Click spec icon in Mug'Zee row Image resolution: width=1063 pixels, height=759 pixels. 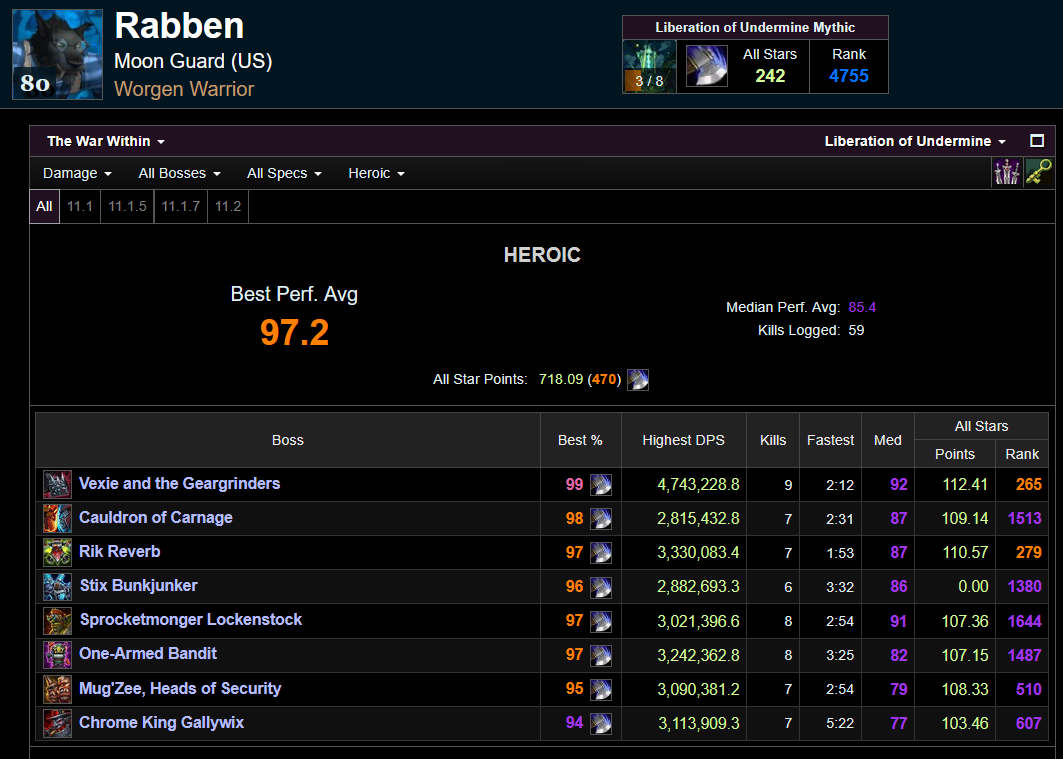tap(601, 689)
